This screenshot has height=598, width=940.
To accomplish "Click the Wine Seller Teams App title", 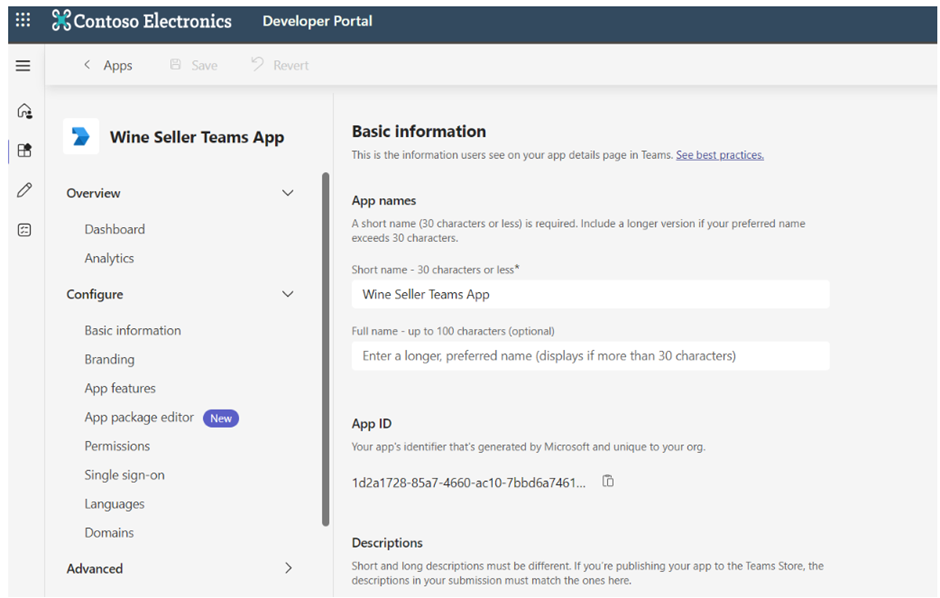I will click(197, 137).
